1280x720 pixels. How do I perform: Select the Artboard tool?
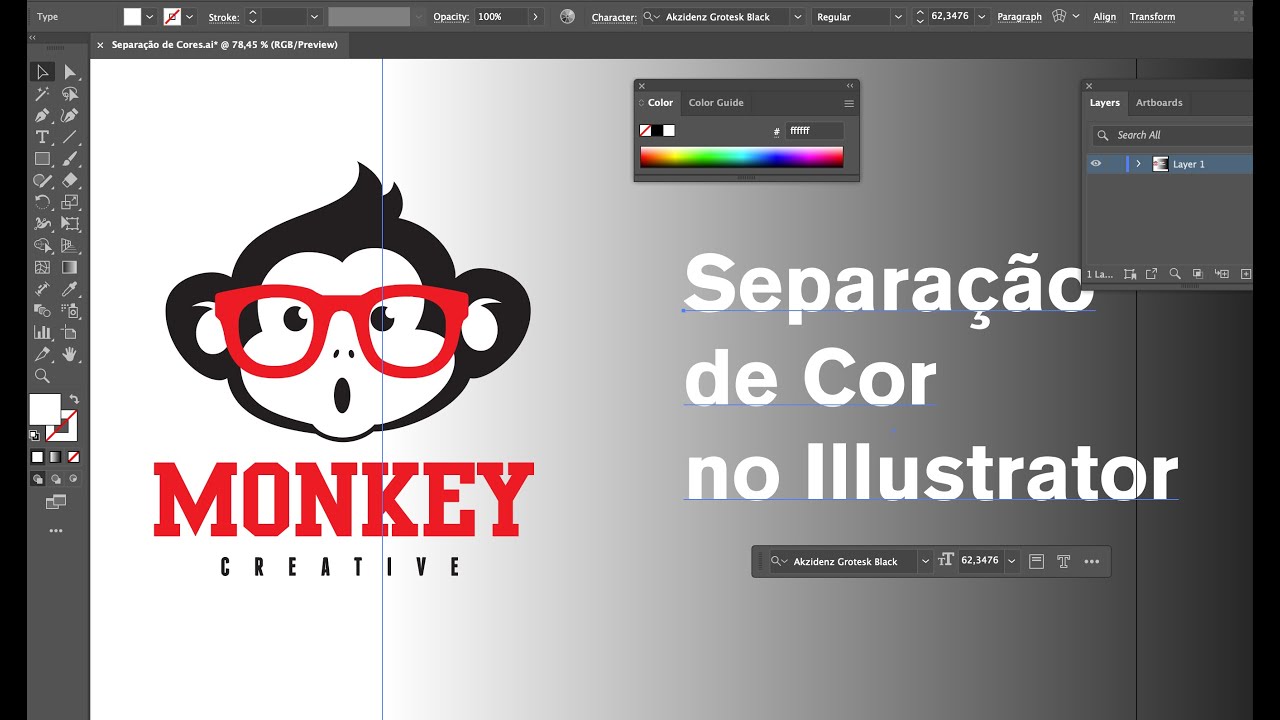click(x=70, y=332)
